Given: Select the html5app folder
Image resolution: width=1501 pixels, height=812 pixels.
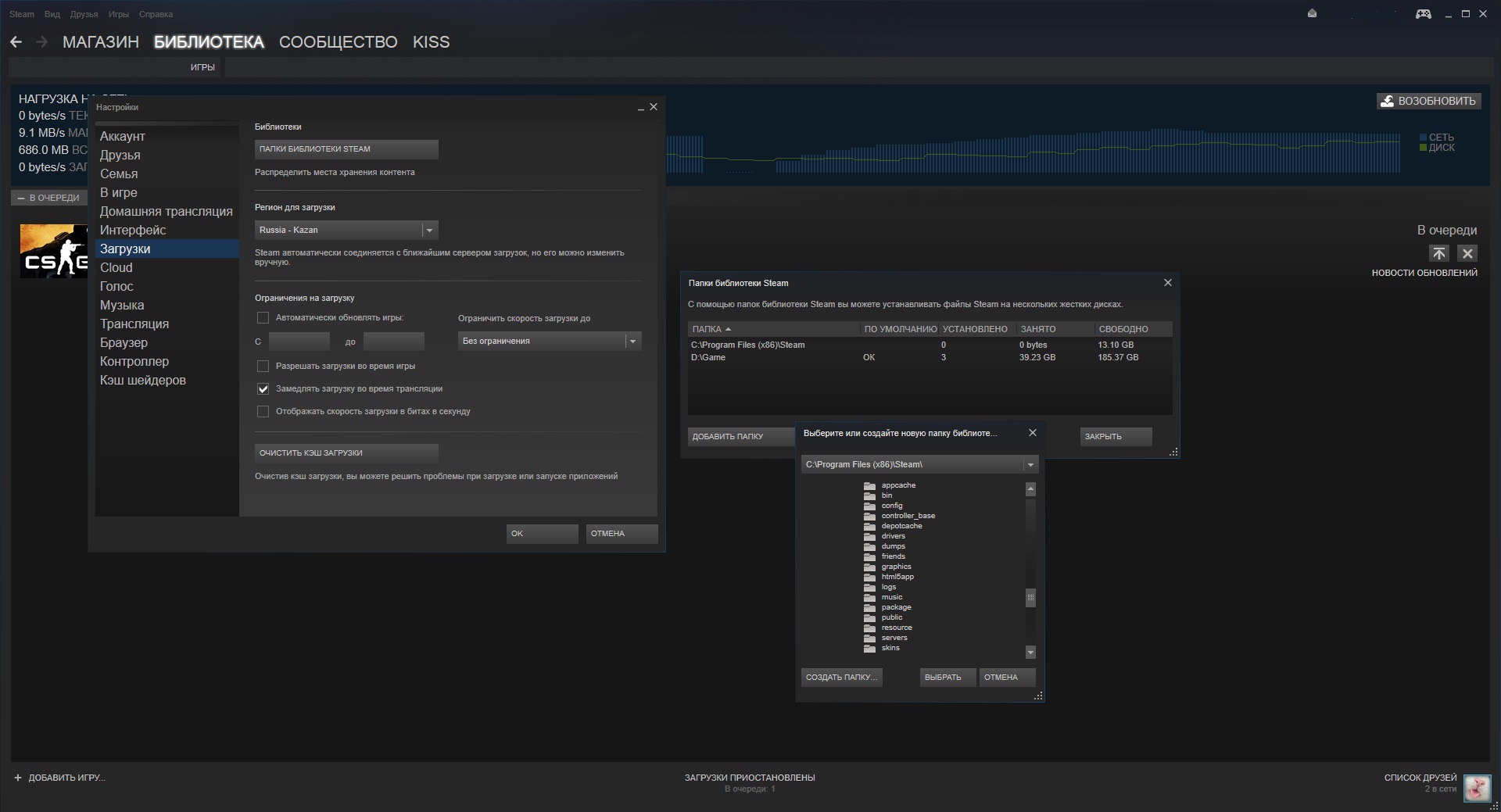Looking at the screenshot, I should pos(897,577).
